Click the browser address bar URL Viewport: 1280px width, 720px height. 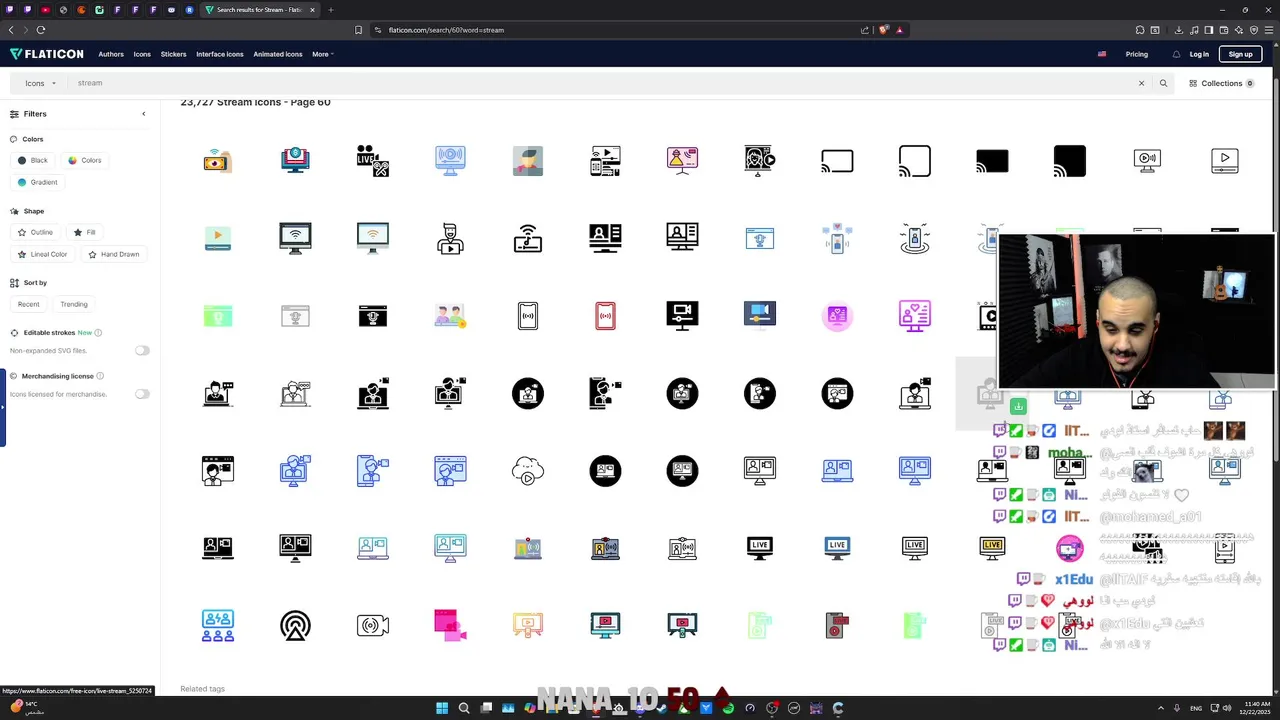(446, 30)
